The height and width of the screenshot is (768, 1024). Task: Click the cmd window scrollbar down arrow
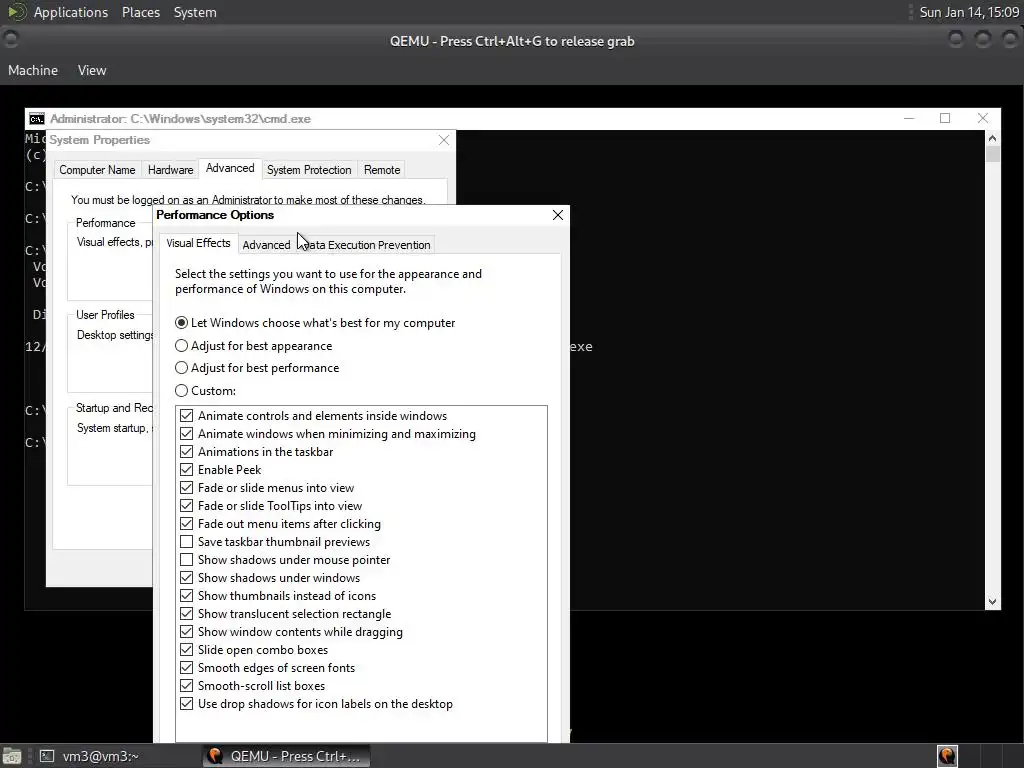pos(992,602)
